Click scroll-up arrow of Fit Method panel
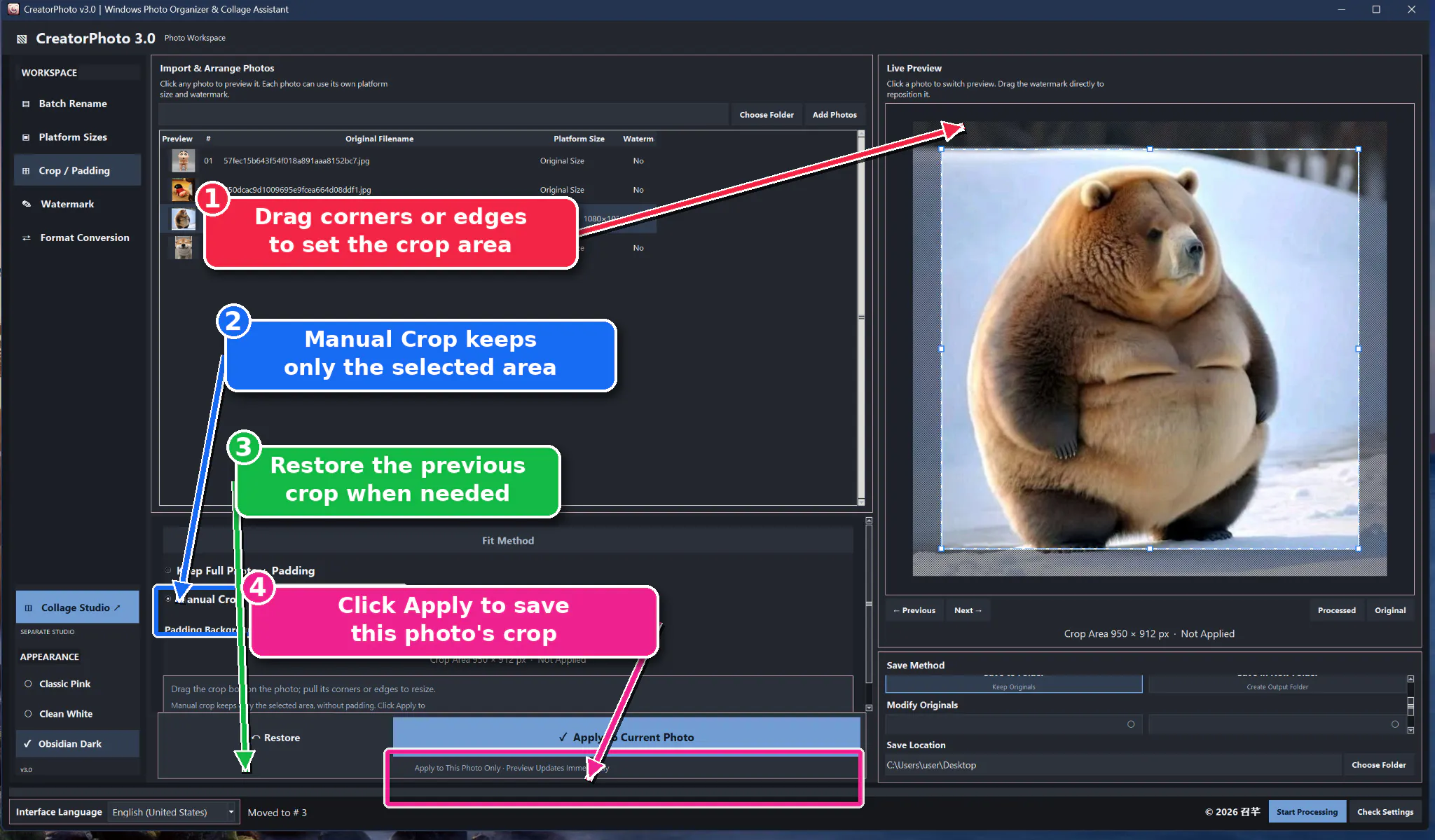Viewport: 1435px width, 840px height. [x=869, y=521]
